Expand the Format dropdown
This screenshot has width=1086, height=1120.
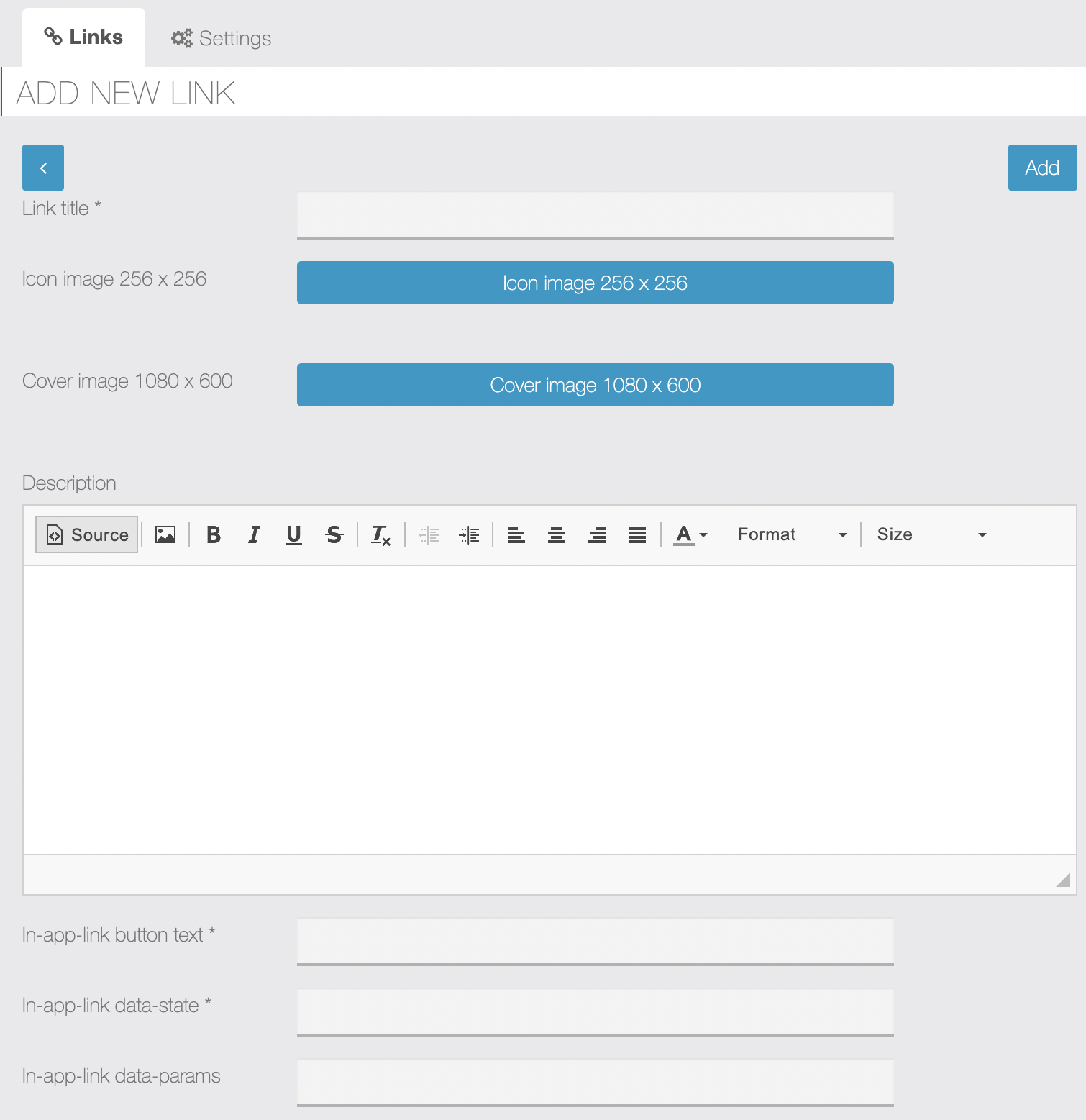[792, 534]
